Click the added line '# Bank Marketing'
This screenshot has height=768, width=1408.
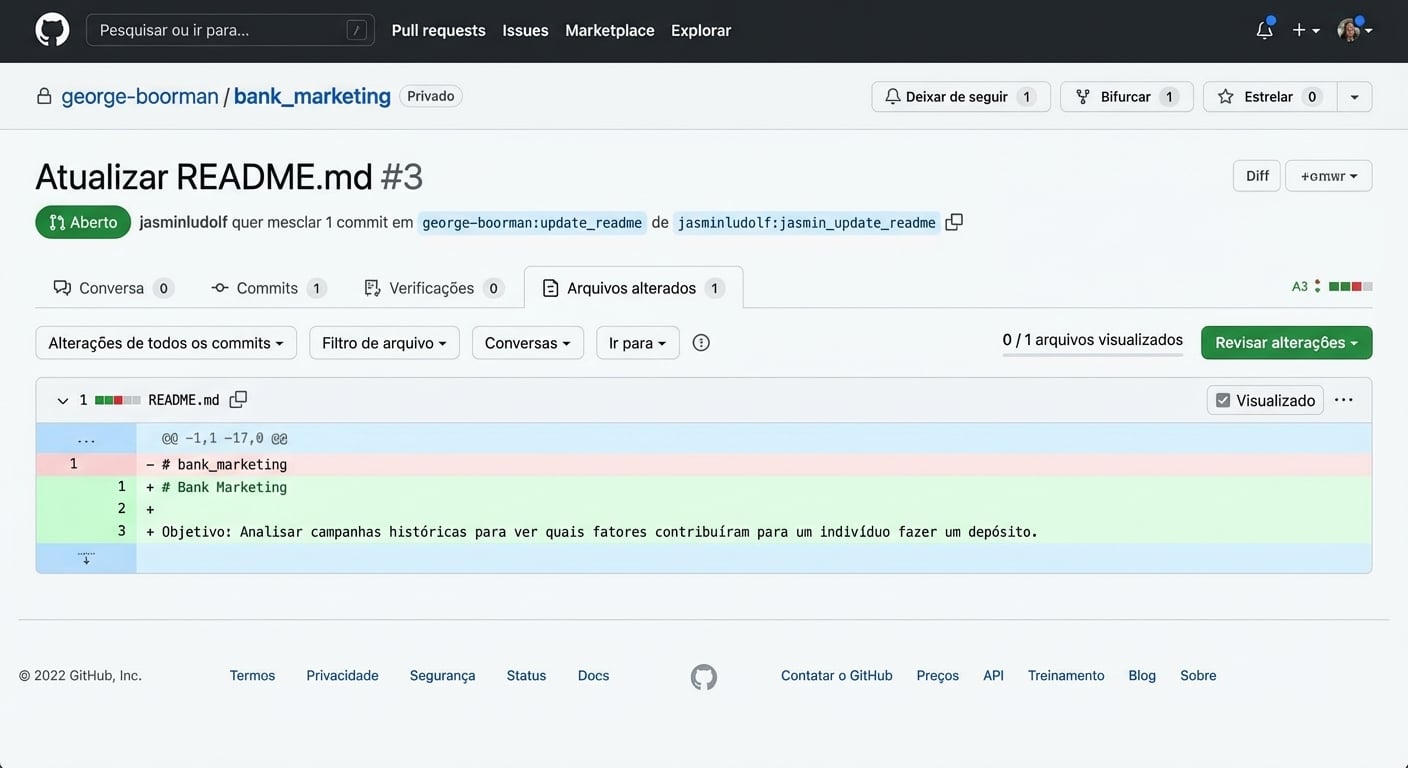[x=704, y=487]
